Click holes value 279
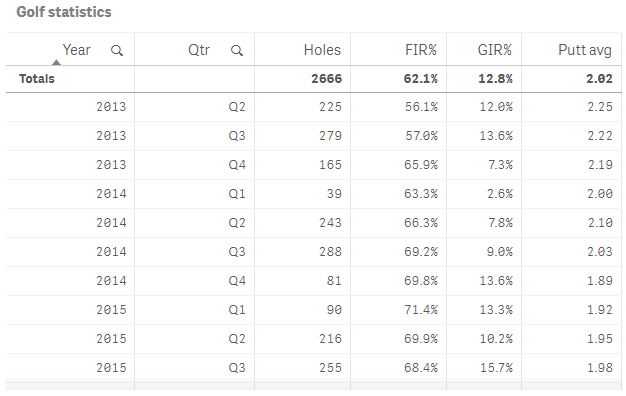 330,136
